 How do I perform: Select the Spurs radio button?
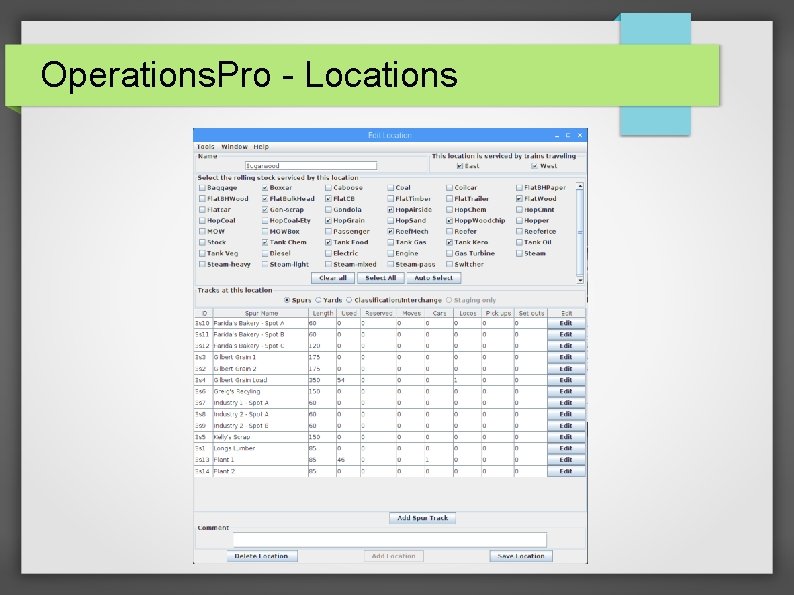[287, 300]
